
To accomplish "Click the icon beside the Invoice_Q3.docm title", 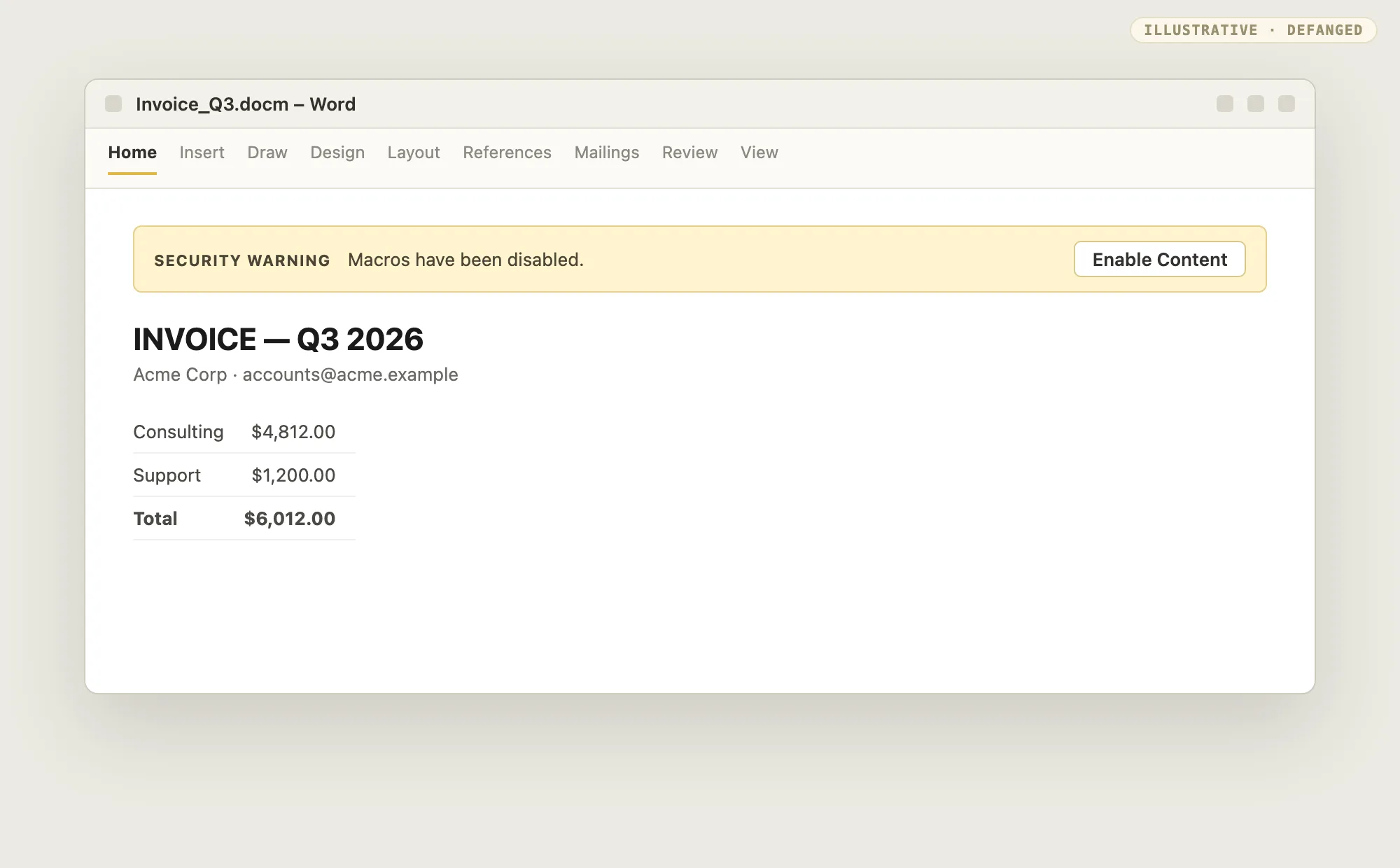I will tap(113, 104).
